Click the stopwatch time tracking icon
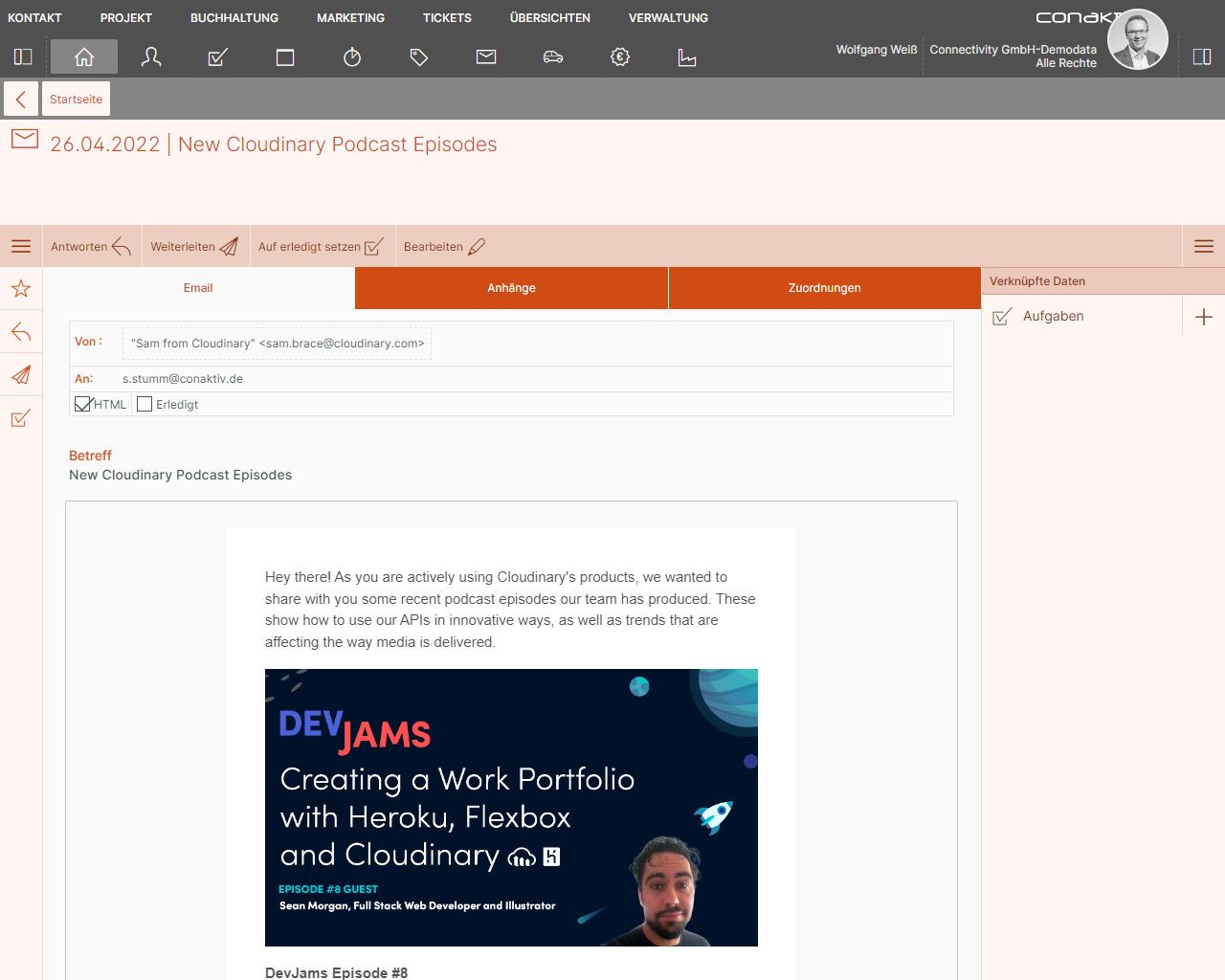 [352, 57]
